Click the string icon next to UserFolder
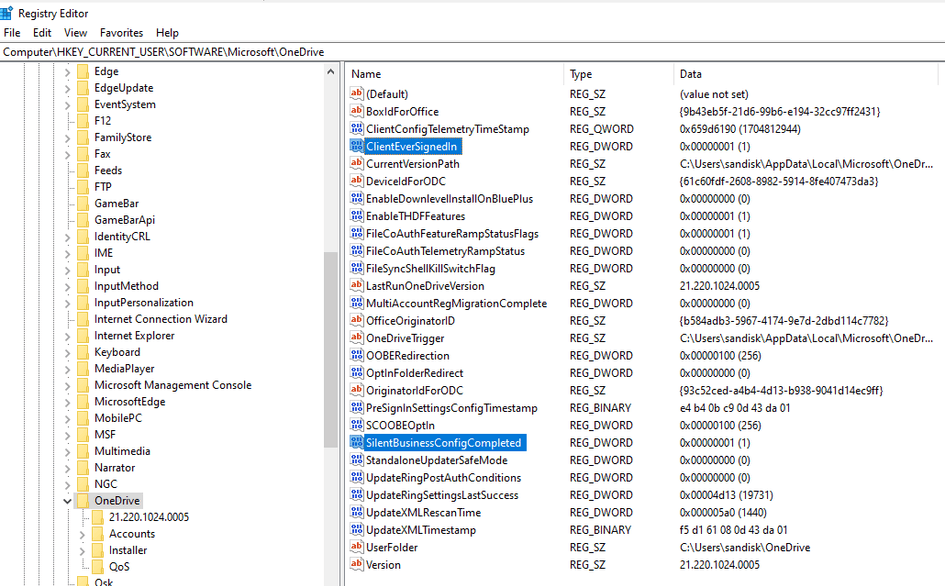This screenshot has width=945, height=586. tap(356, 546)
